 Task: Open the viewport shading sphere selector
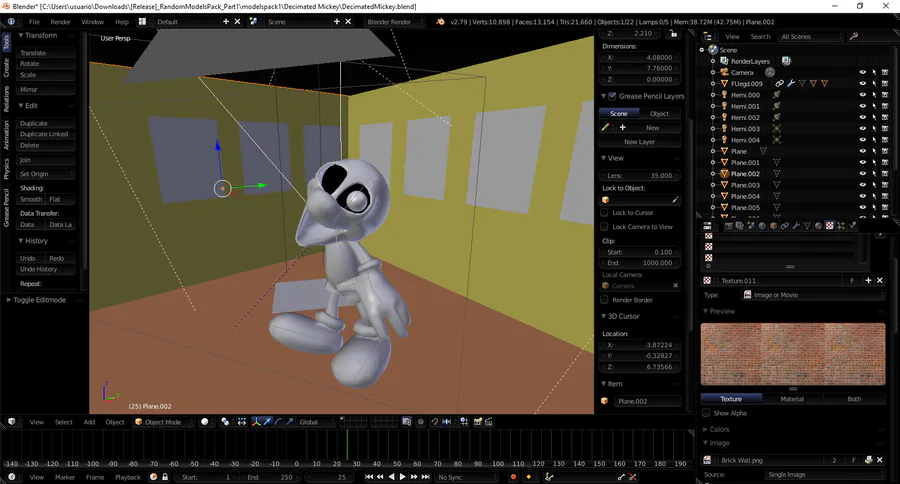point(205,421)
